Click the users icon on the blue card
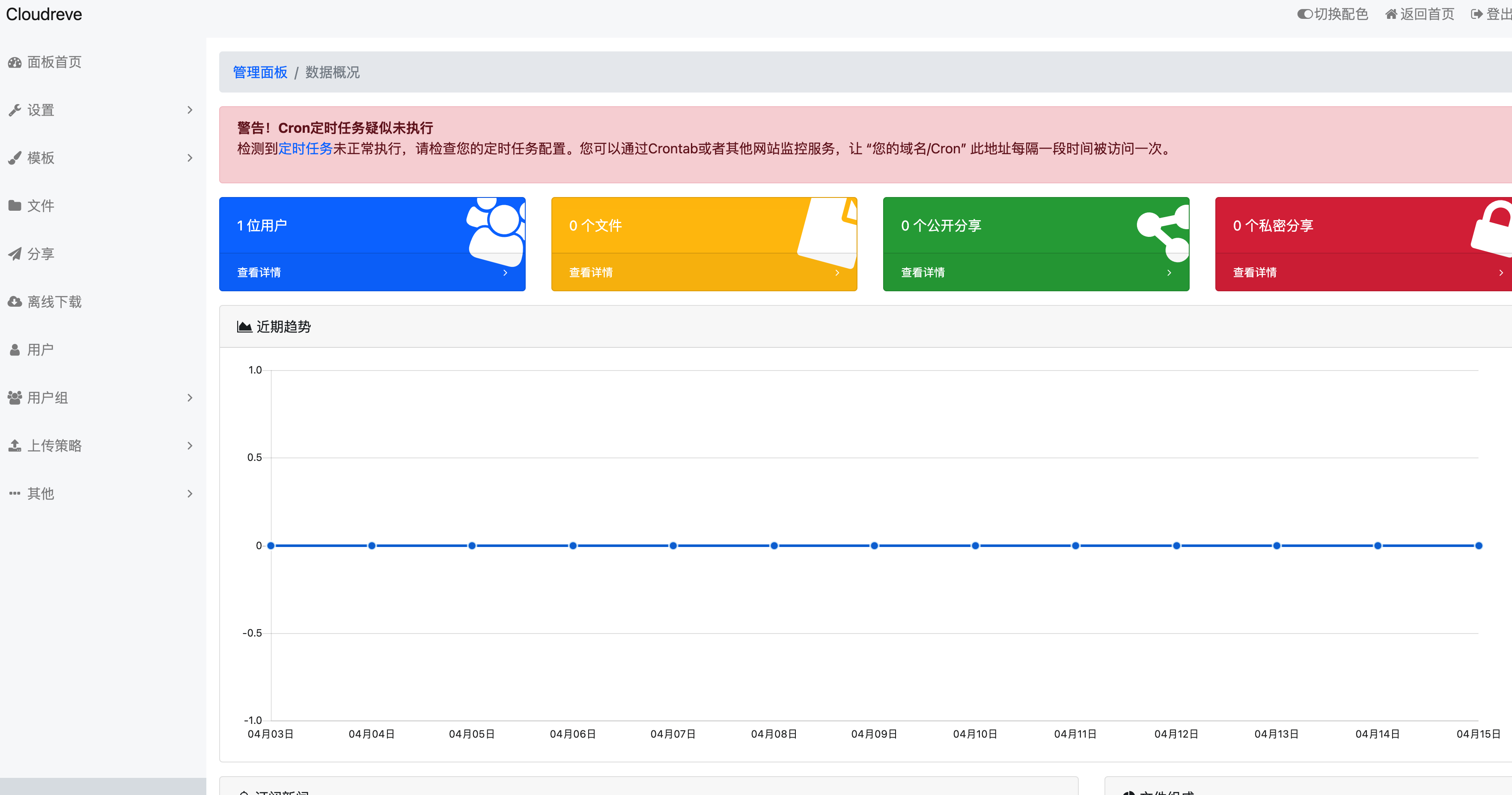This screenshot has height=795, width=1512. [496, 231]
